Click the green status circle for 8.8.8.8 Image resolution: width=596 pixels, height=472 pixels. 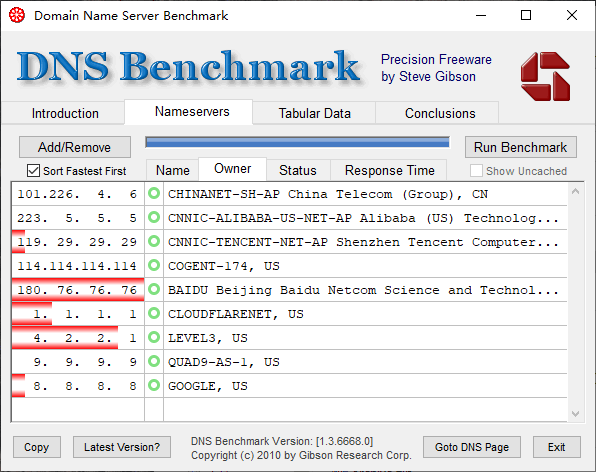(154, 385)
